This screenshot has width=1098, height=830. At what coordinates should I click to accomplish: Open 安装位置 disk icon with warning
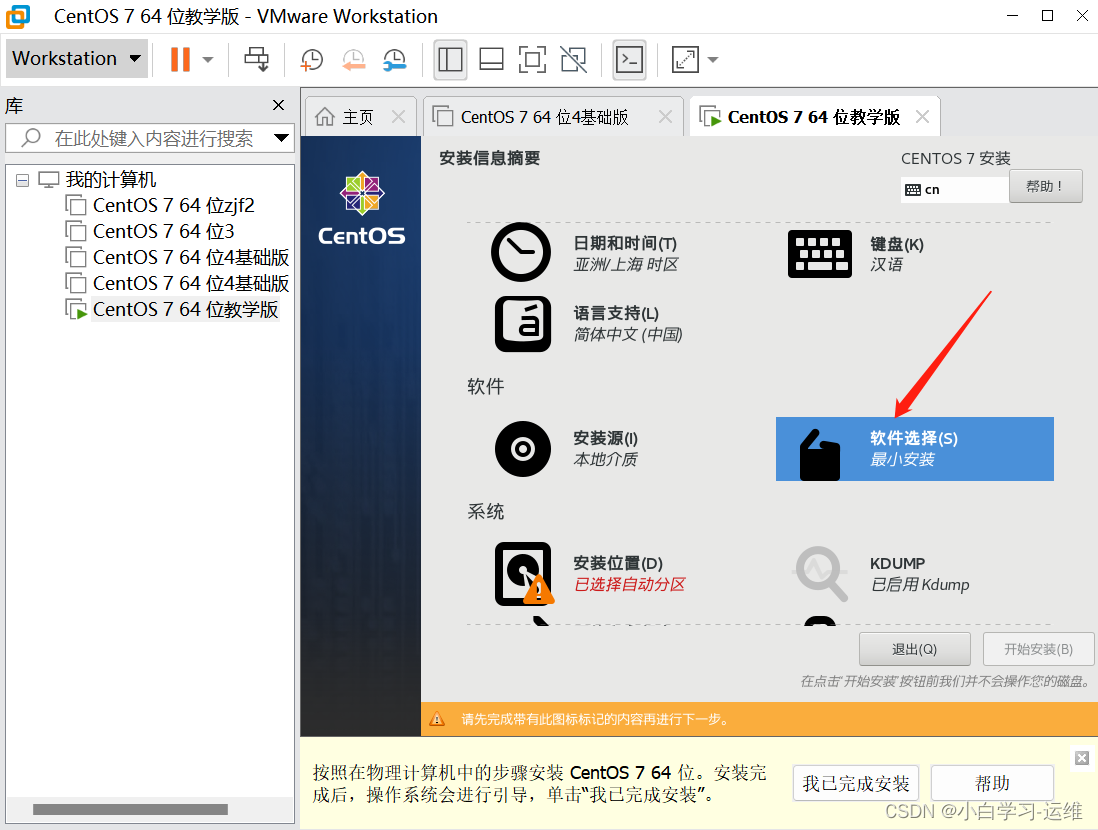click(x=524, y=574)
